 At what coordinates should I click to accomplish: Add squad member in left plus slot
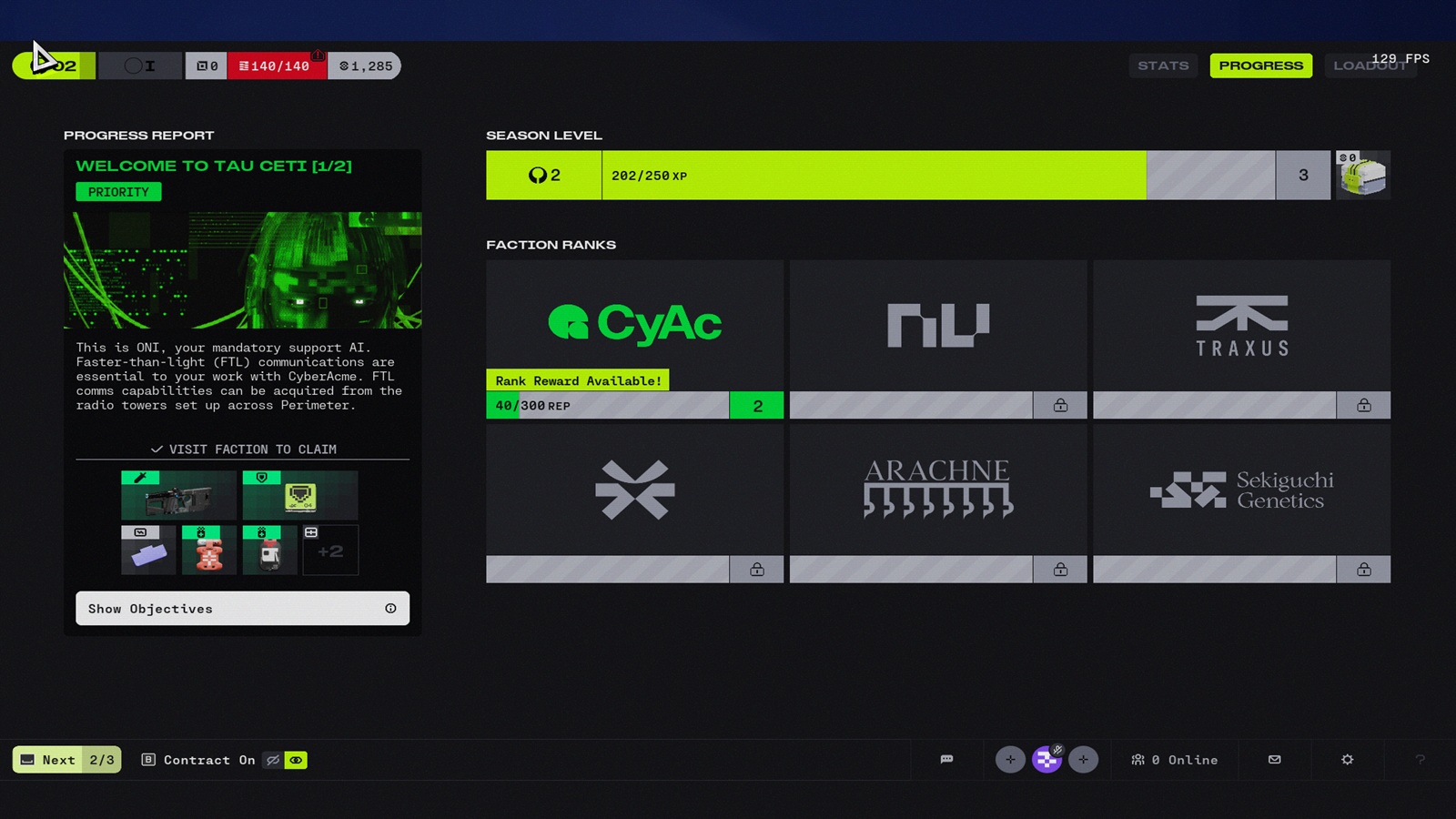point(1010,759)
